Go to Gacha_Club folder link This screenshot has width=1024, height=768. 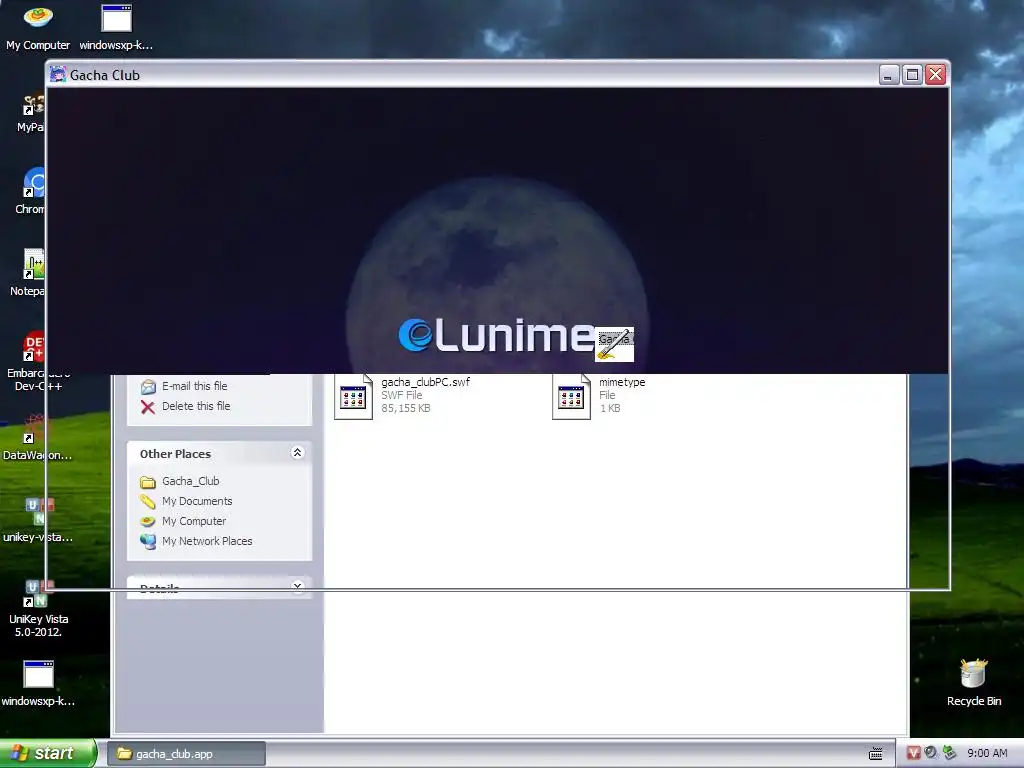coord(191,481)
